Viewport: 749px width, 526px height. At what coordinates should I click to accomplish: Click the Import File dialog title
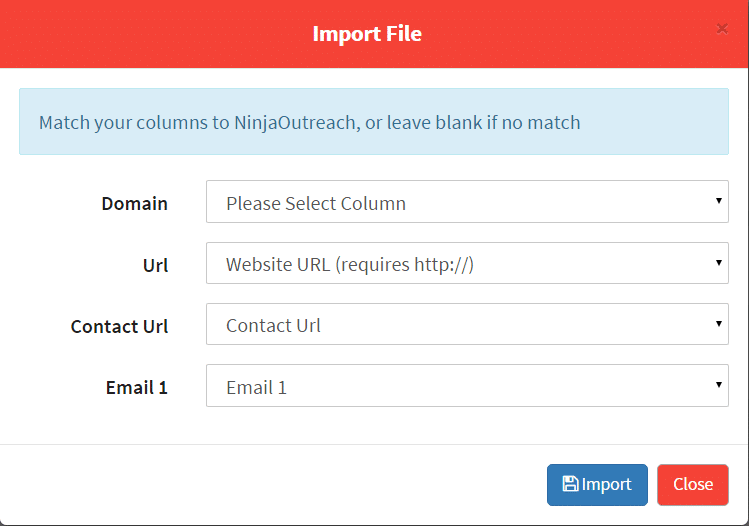coord(367,33)
